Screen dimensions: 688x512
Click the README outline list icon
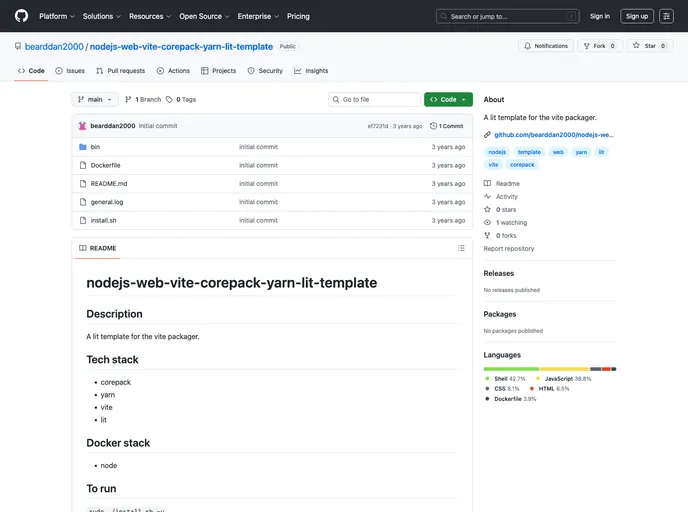pos(461,248)
